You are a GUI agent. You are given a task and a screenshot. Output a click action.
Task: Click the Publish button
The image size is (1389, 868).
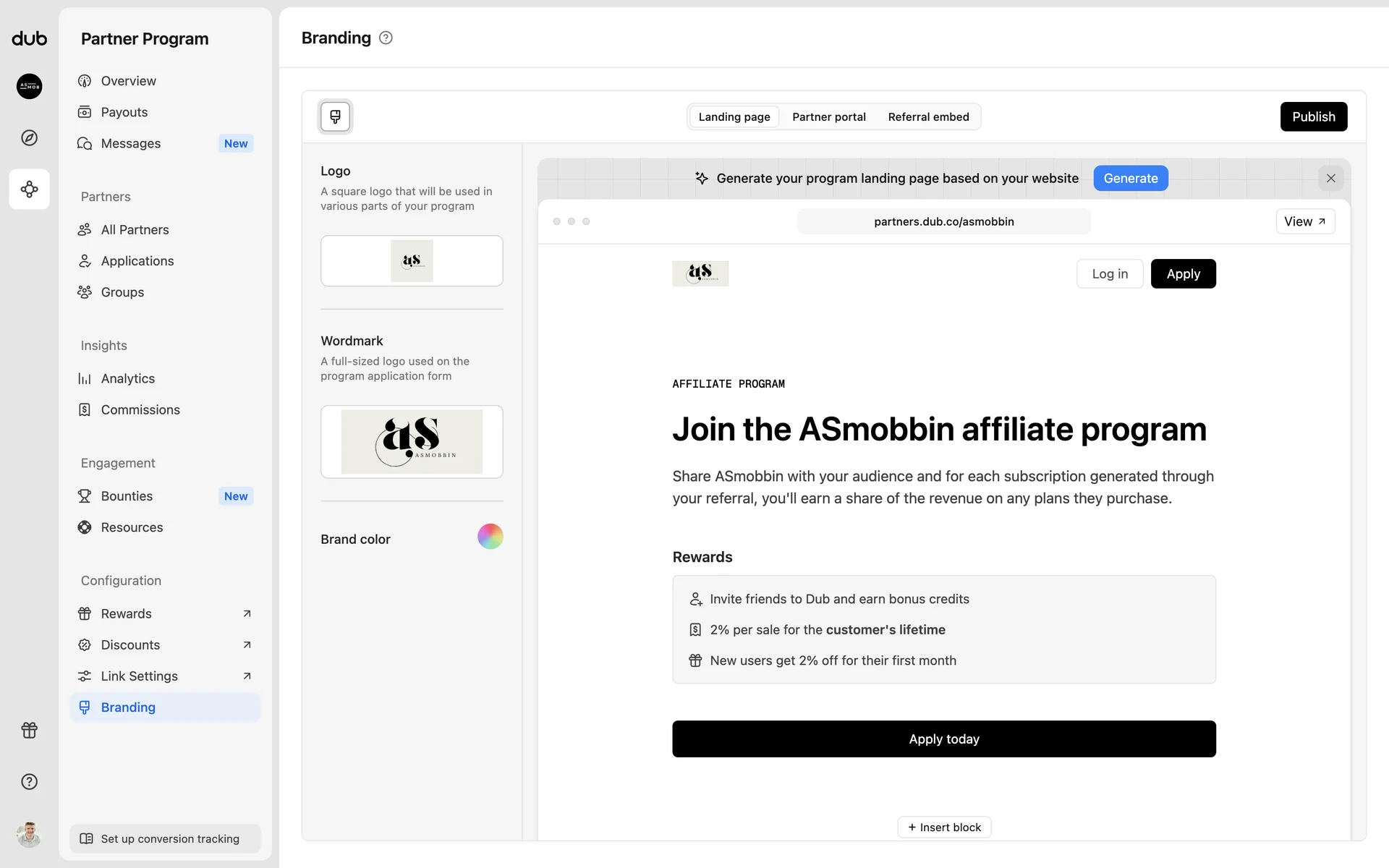(1313, 116)
